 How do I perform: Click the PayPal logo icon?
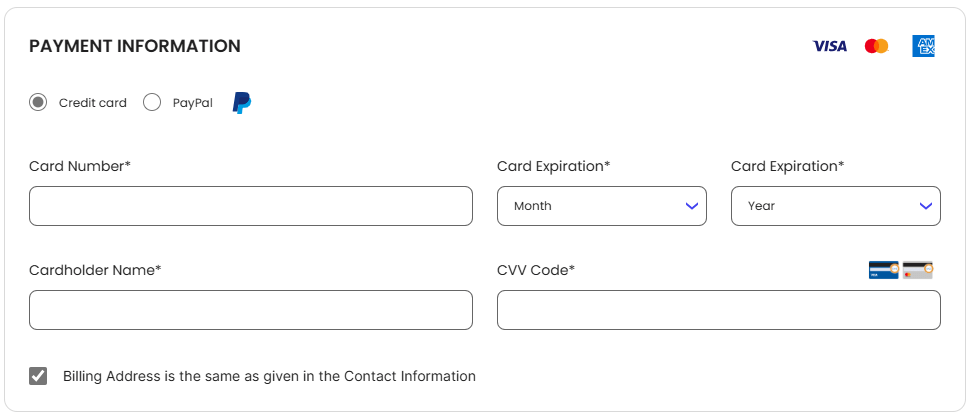(242, 103)
